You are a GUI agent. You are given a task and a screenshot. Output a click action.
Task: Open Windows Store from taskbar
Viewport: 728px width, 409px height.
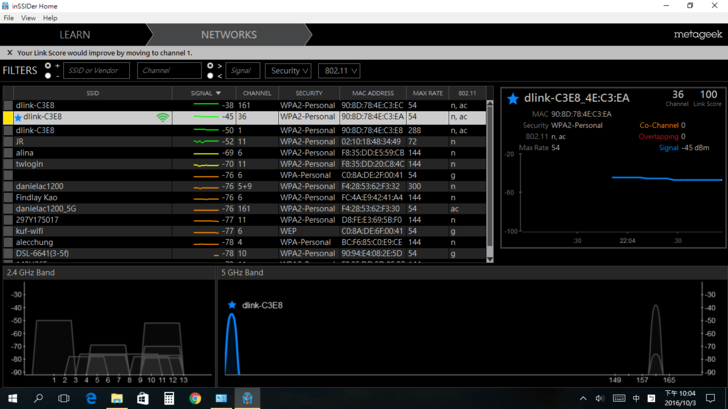coord(143,398)
